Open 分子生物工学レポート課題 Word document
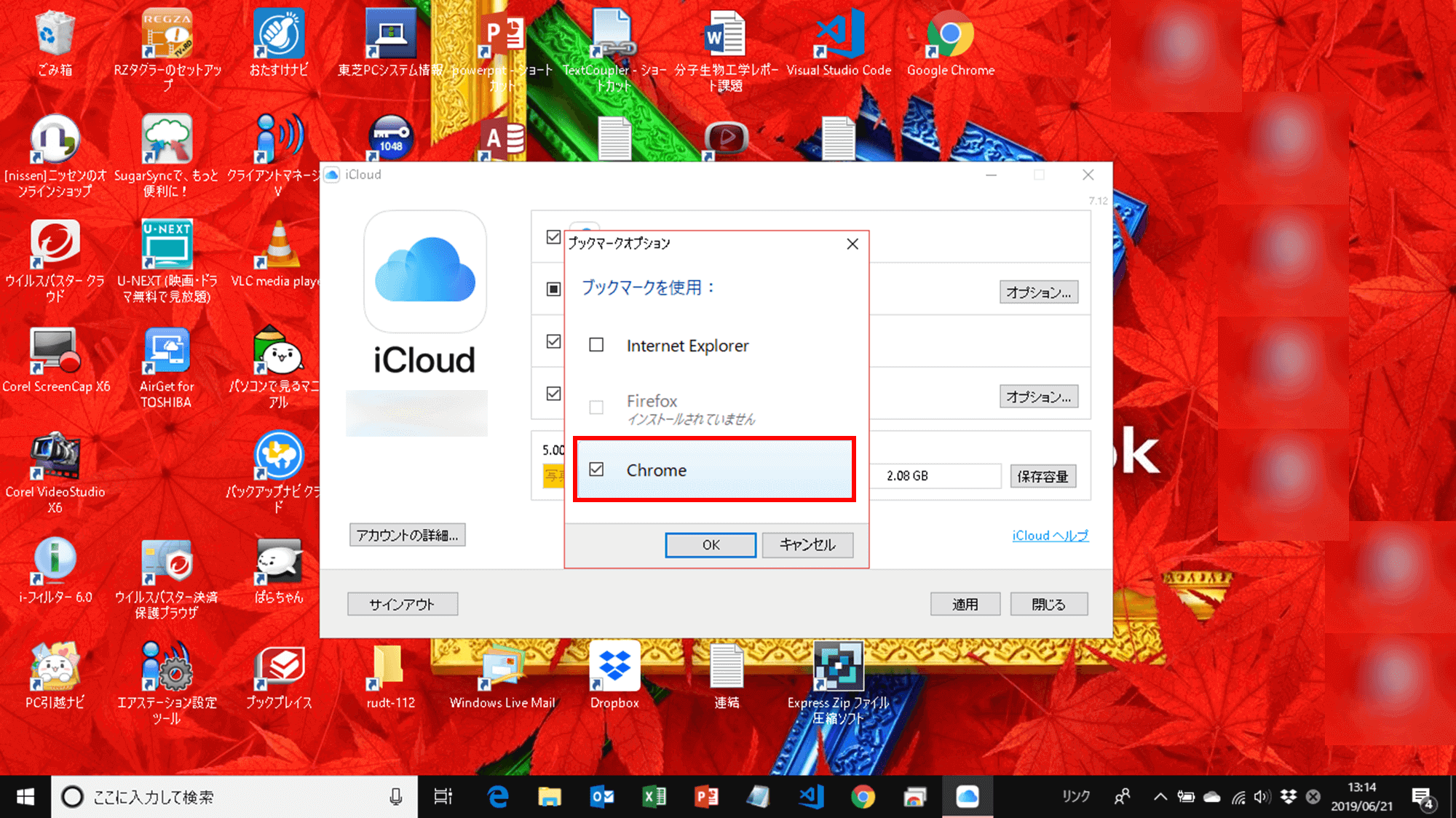Image resolution: width=1456 pixels, height=818 pixels. tap(726, 49)
